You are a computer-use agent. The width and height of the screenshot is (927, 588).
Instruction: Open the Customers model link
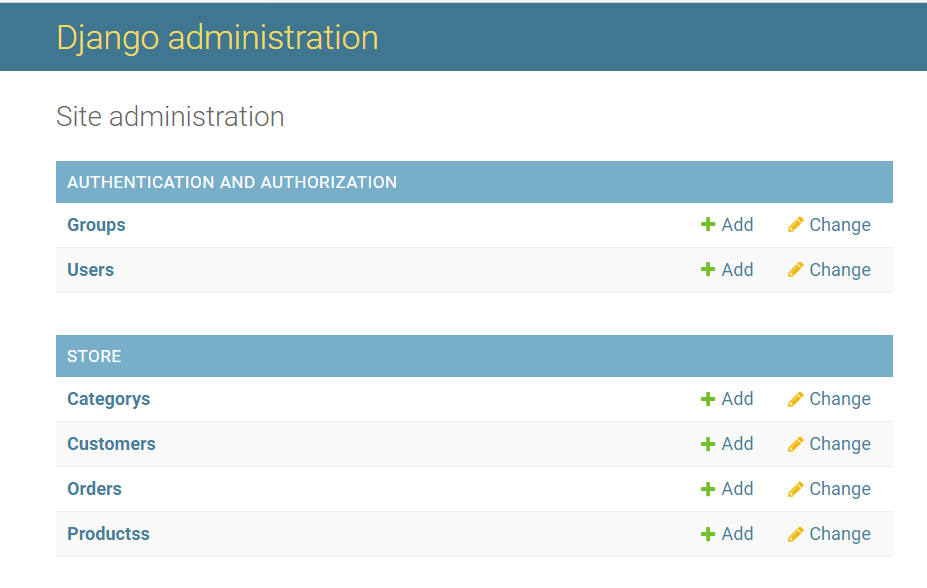click(111, 444)
